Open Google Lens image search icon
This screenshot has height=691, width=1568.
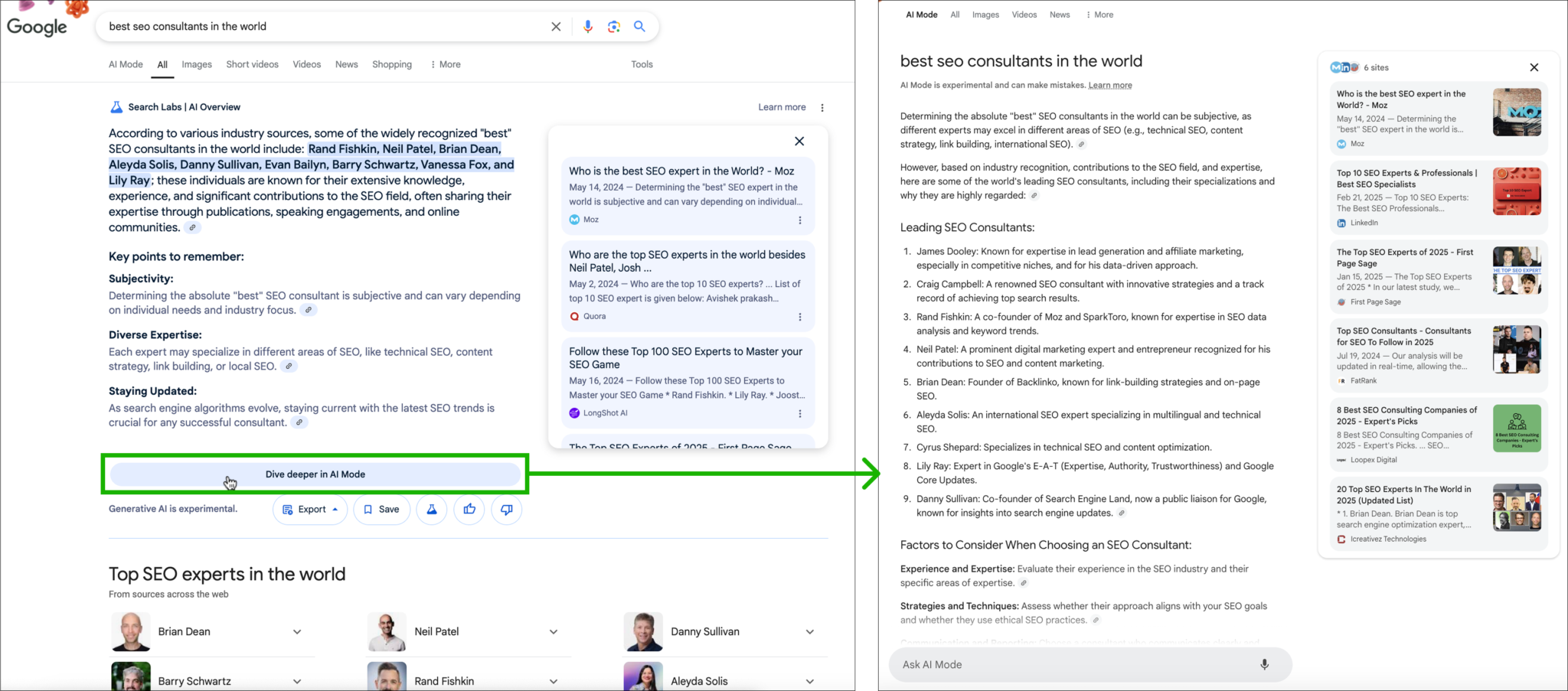pos(613,27)
